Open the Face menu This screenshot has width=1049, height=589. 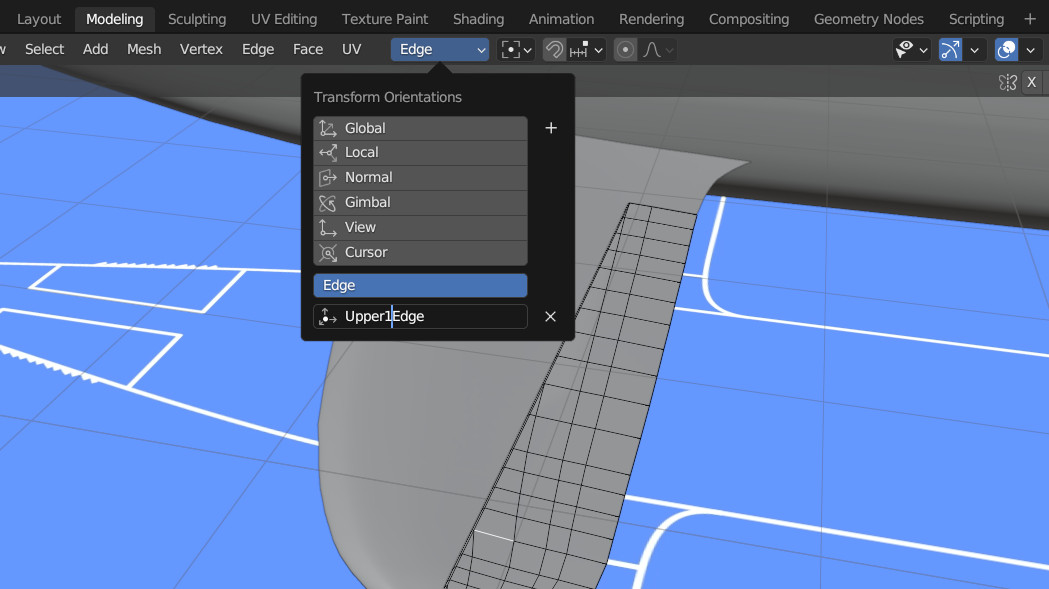coord(308,49)
